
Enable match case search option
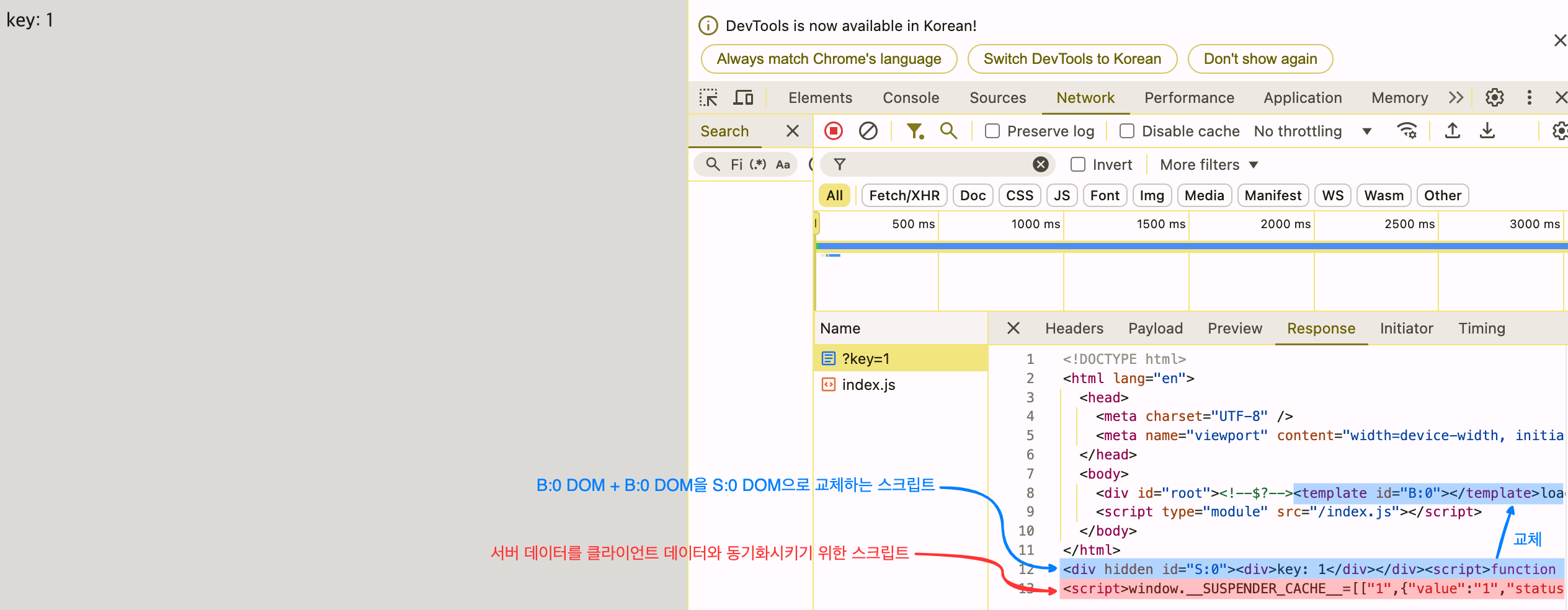tap(783, 164)
